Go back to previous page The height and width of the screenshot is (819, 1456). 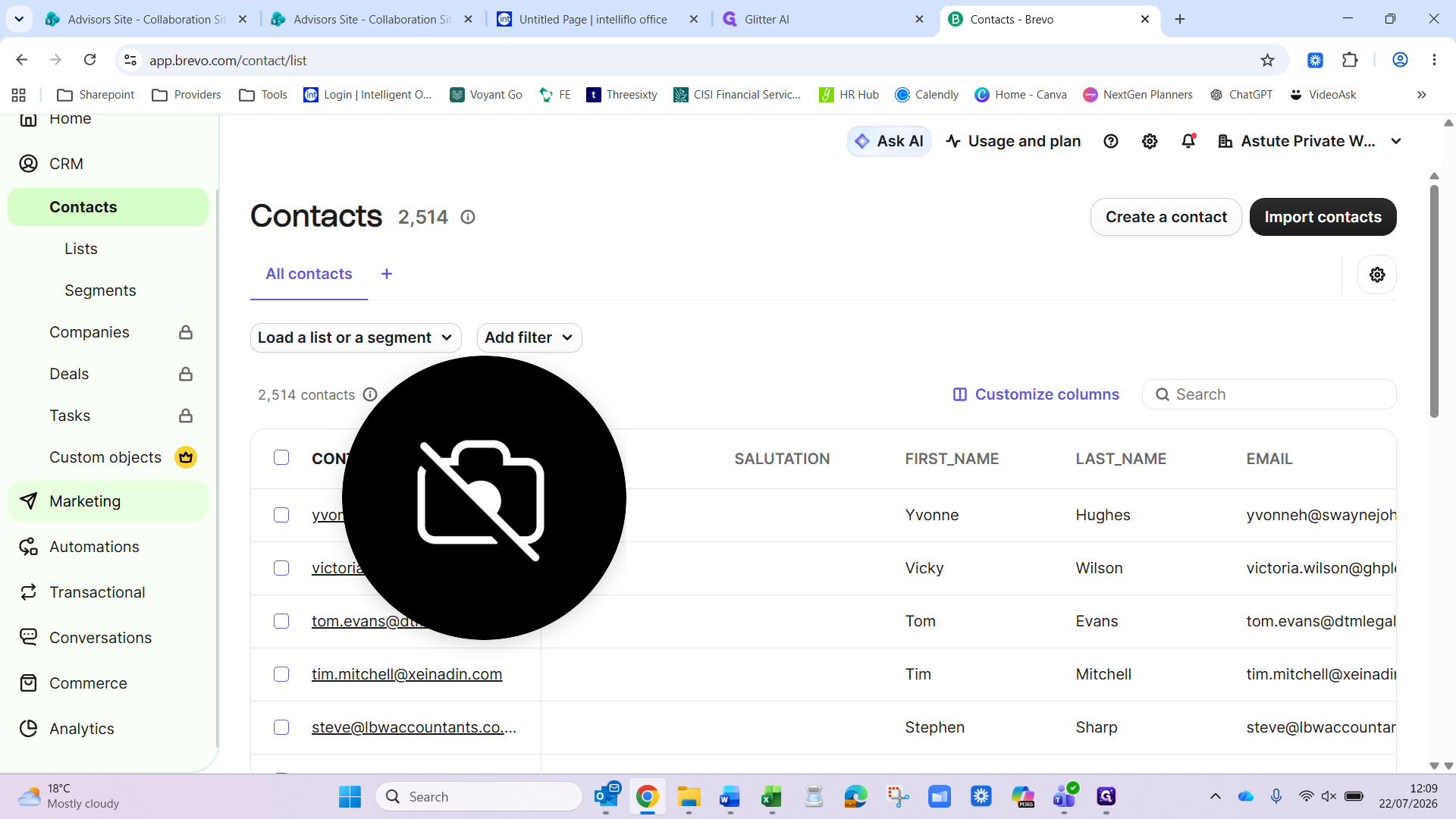tap(22, 60)
